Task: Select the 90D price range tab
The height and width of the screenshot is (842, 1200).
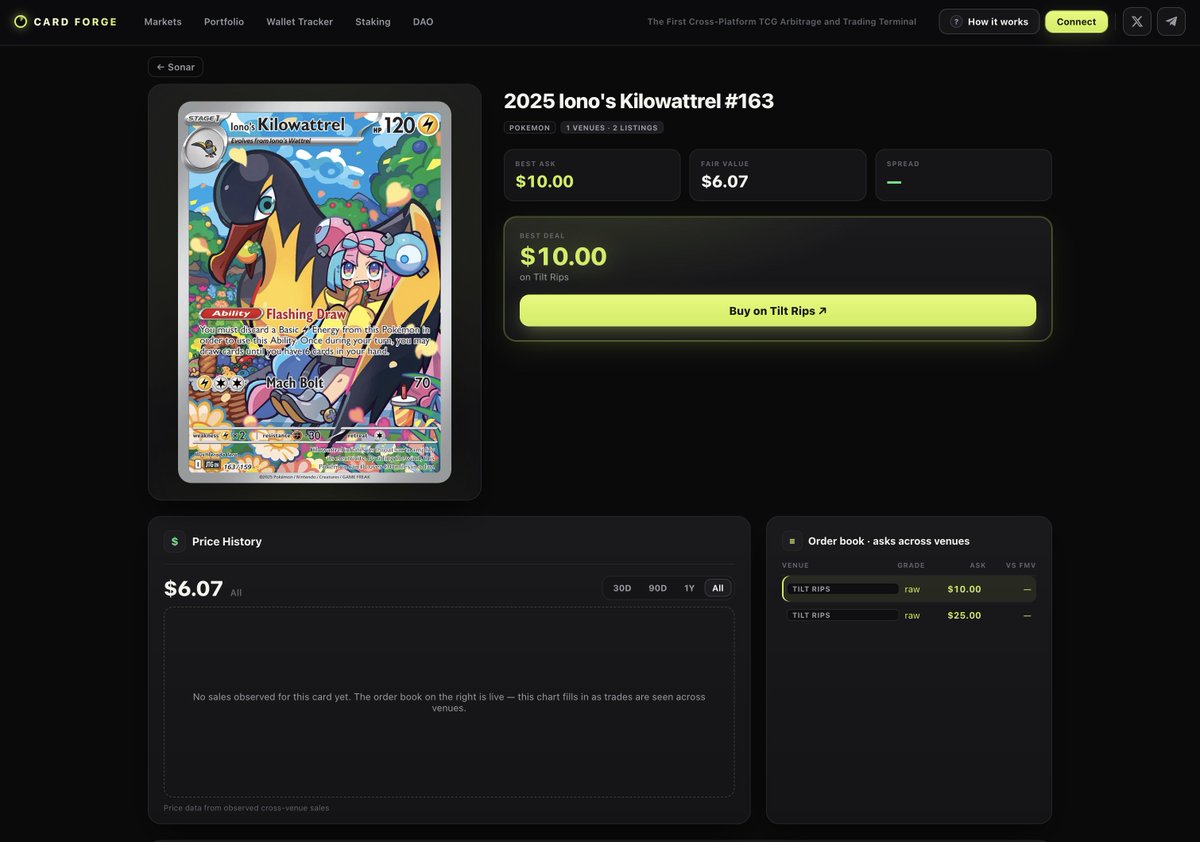Action: (657, 588)
